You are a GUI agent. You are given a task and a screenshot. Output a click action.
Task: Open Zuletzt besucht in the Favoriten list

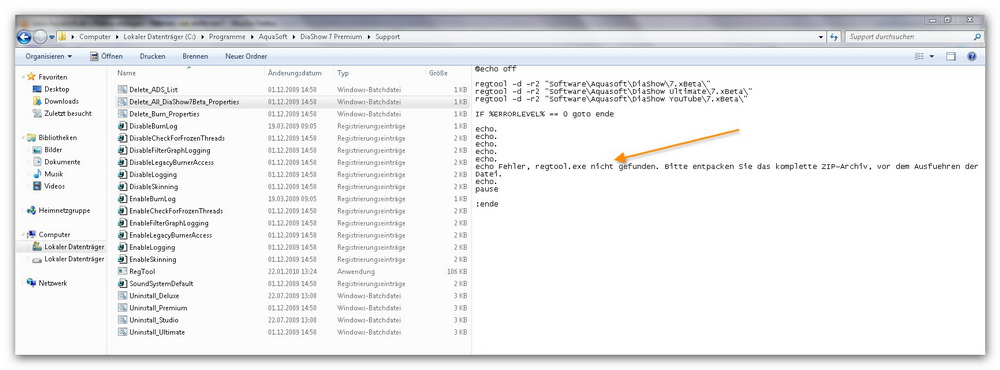click(x=68, y=114)
